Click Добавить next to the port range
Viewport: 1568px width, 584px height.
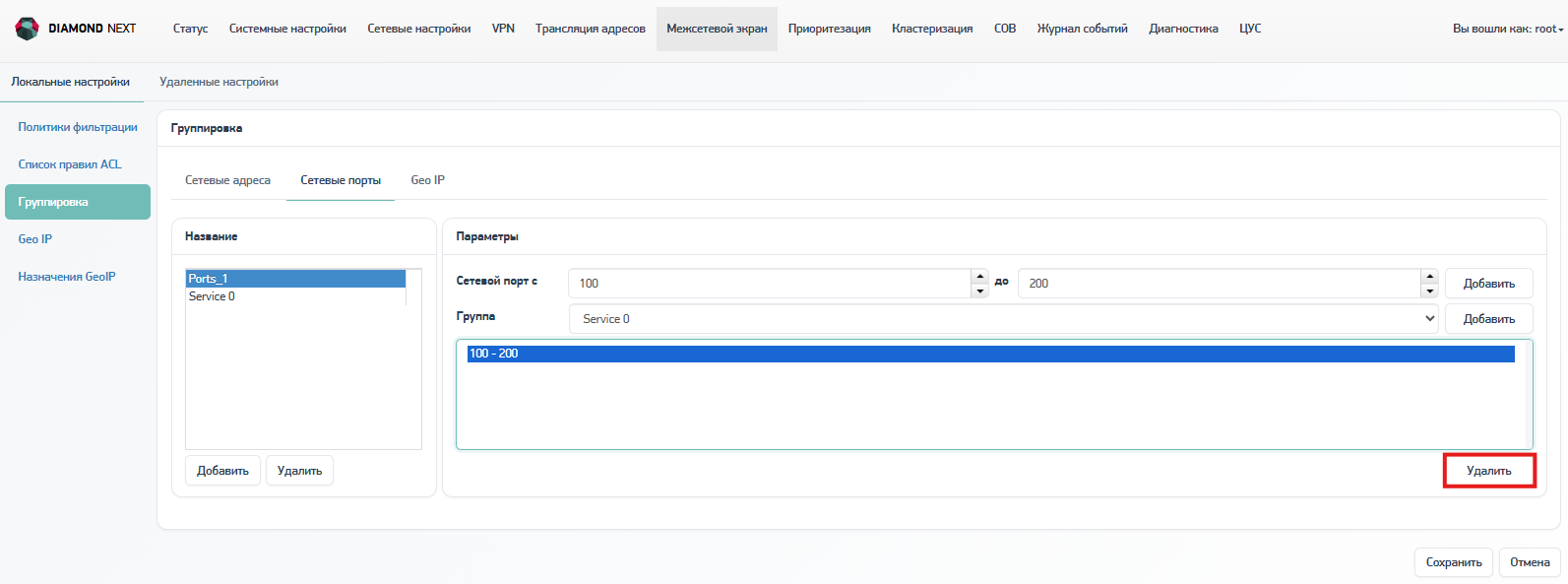point(1488,284)
